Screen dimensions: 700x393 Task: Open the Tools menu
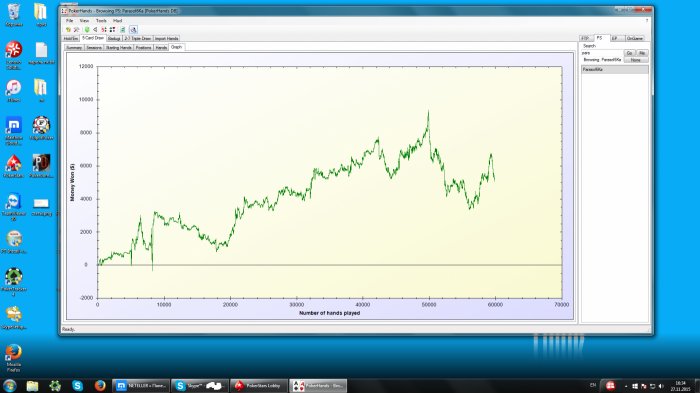[101, 21]
